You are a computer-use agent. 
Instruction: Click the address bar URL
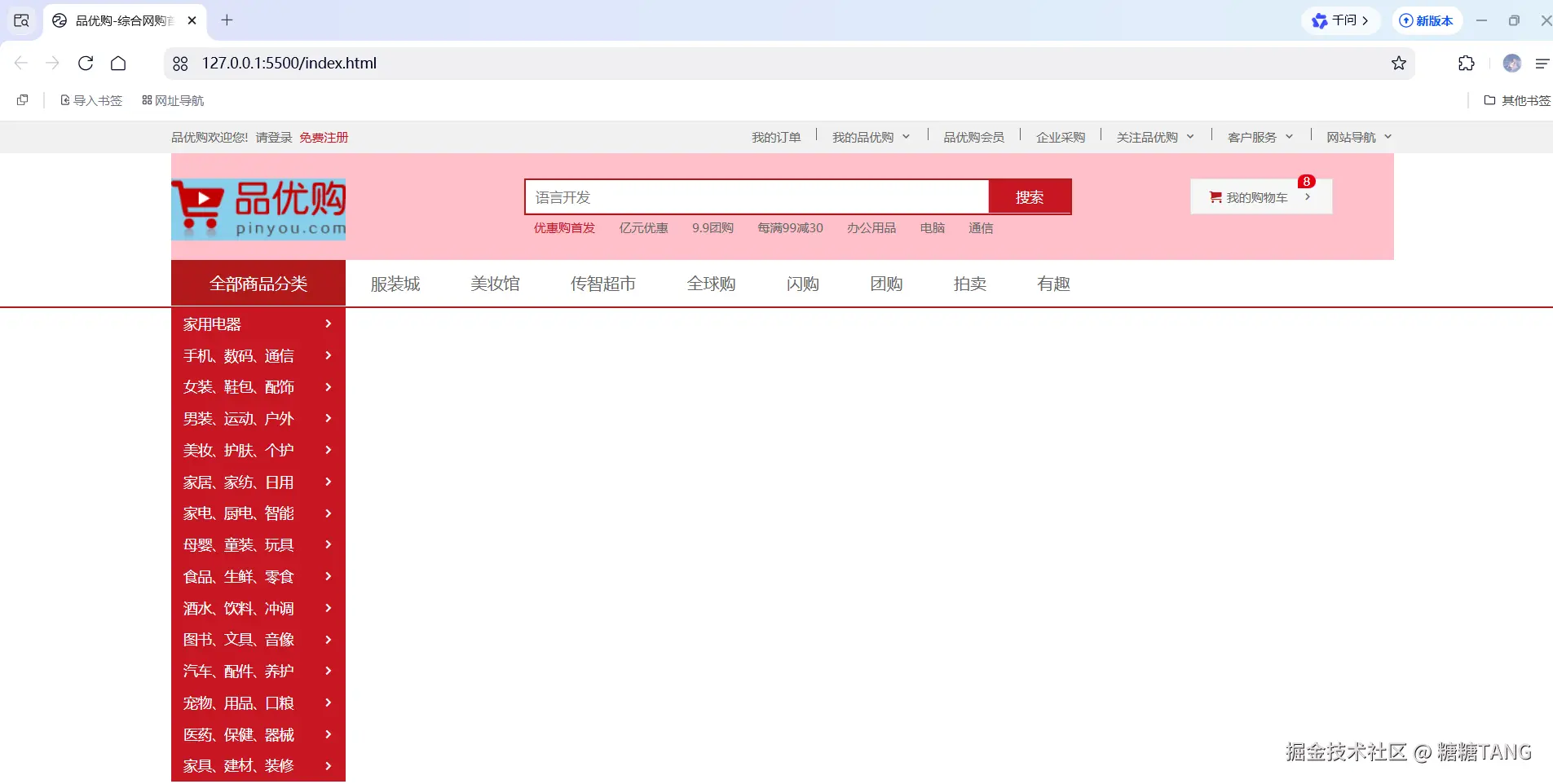pyautogui.click(x=289, y=63)
